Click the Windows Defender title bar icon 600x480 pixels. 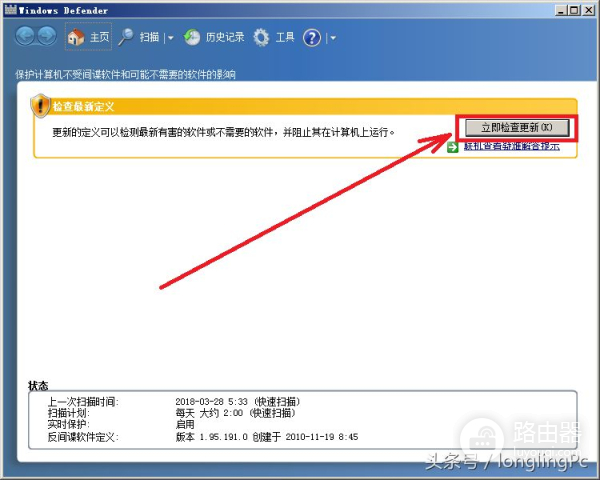11,10
